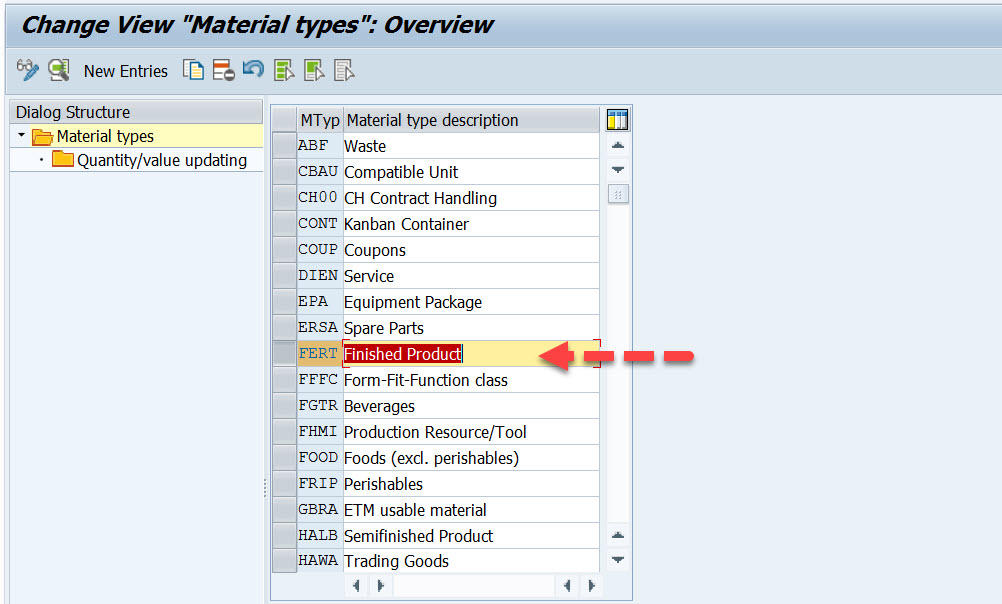Click the dotted grid button on the table edge
This screenshot has height=604, width=1002.
pos(617,194)
